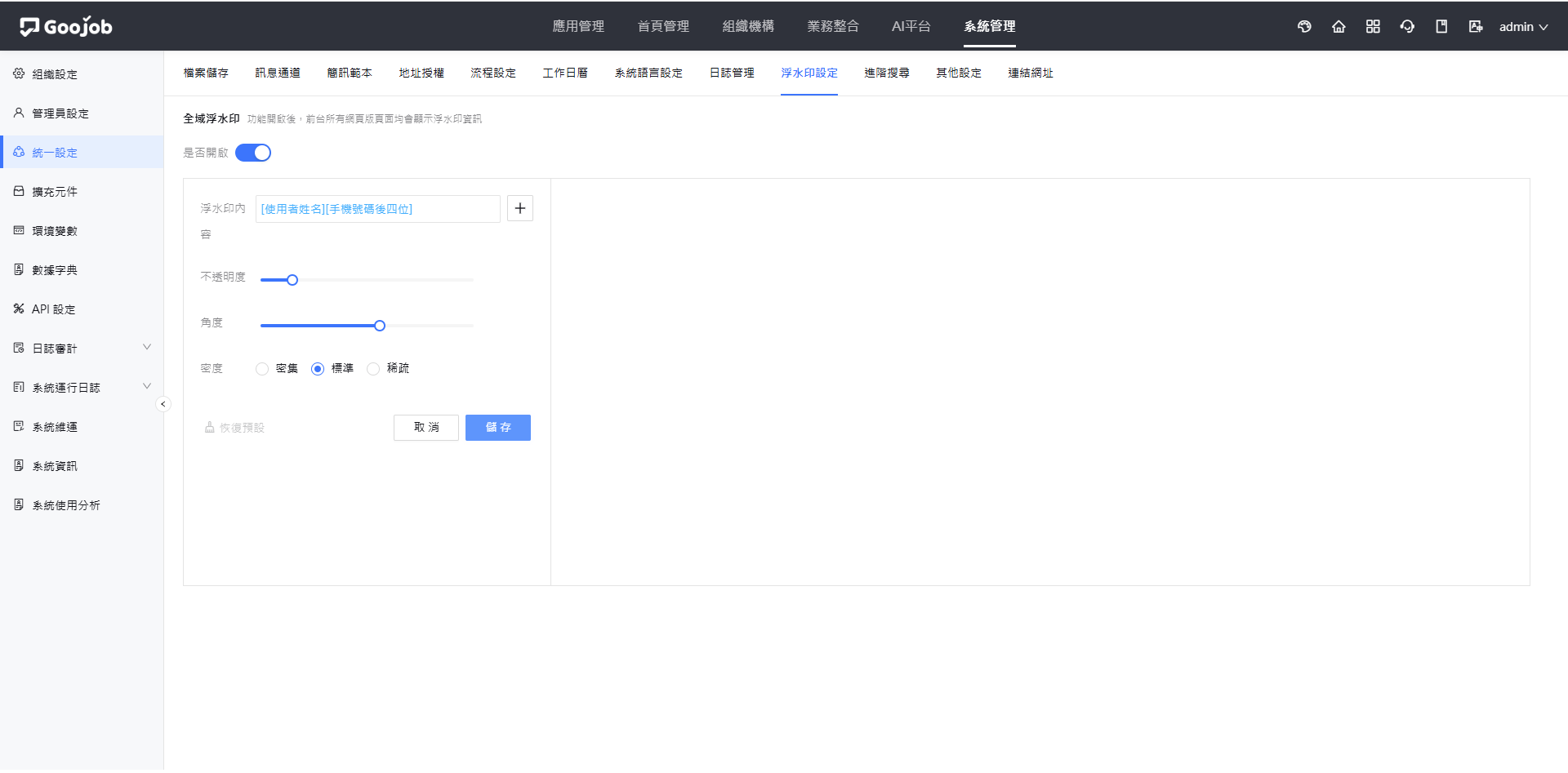Click the 取消 button
1568x773 pixels.
click(426, 428)
